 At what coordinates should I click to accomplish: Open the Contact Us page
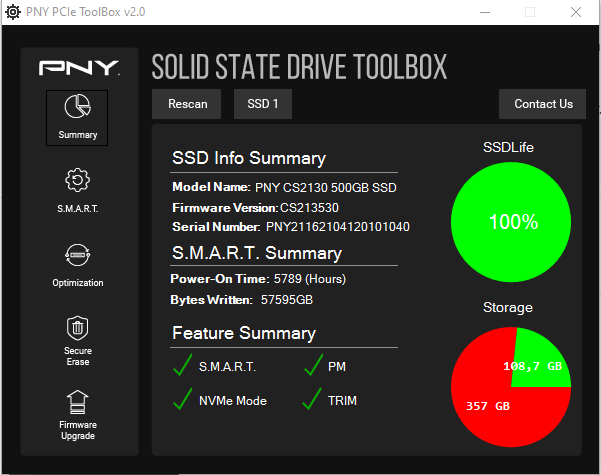542,104
